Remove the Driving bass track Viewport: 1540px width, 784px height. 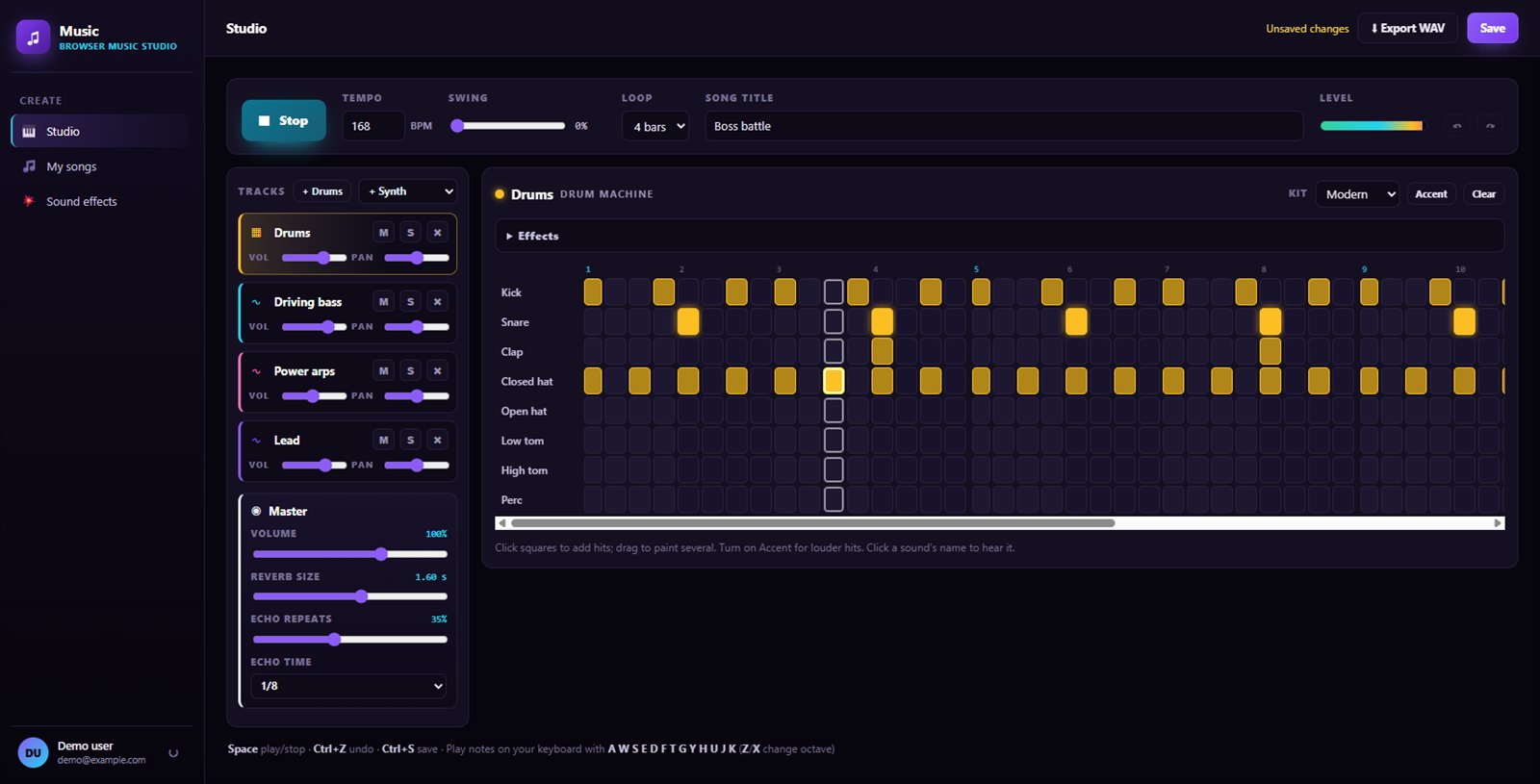[437, 302]
